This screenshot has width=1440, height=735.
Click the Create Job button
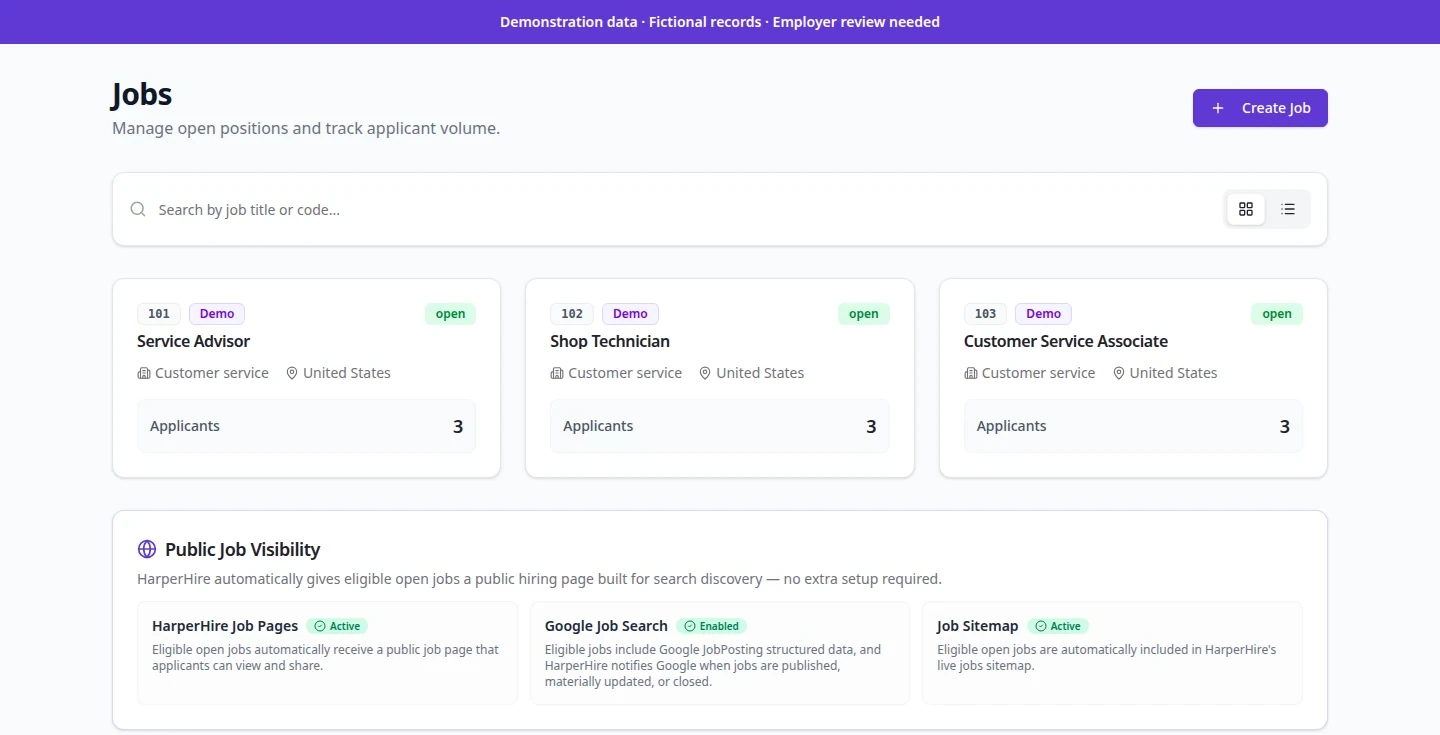(1260, 108)
